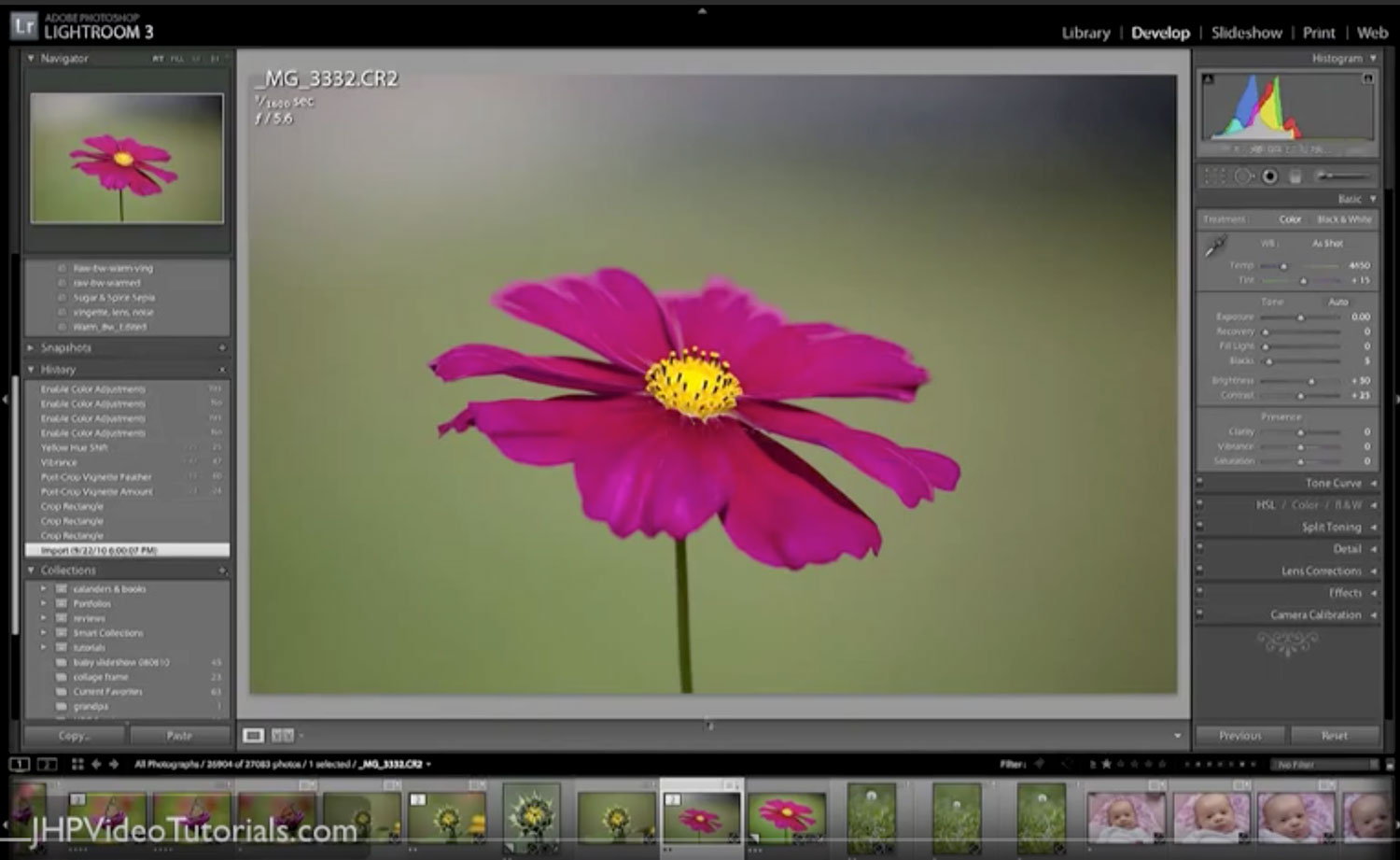
Task: Switch to the Library module
Action: [x=1085, y=32]
